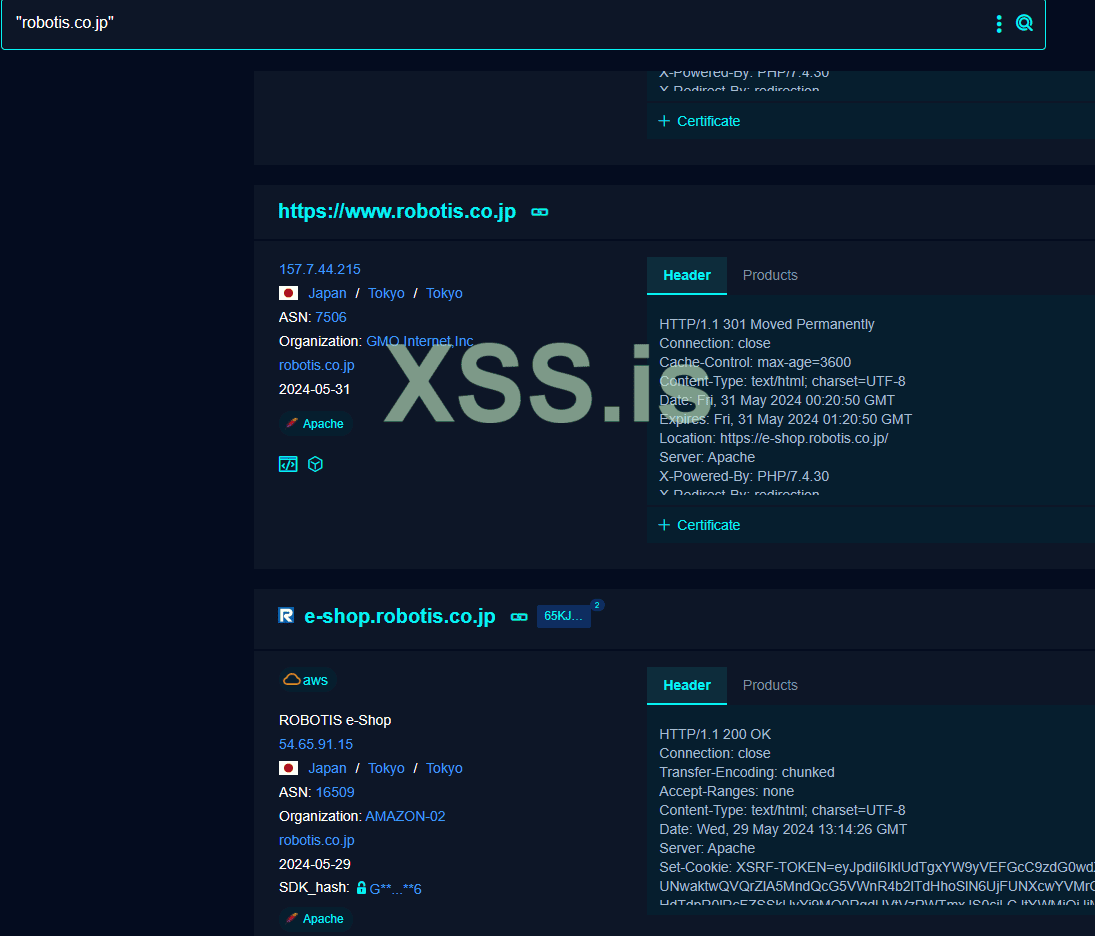Viewport: 1095px width, 936px height.
Task: Click 'Set-Cookie: XSRF-TOKEN' header line
Action: tap(876, 867)
